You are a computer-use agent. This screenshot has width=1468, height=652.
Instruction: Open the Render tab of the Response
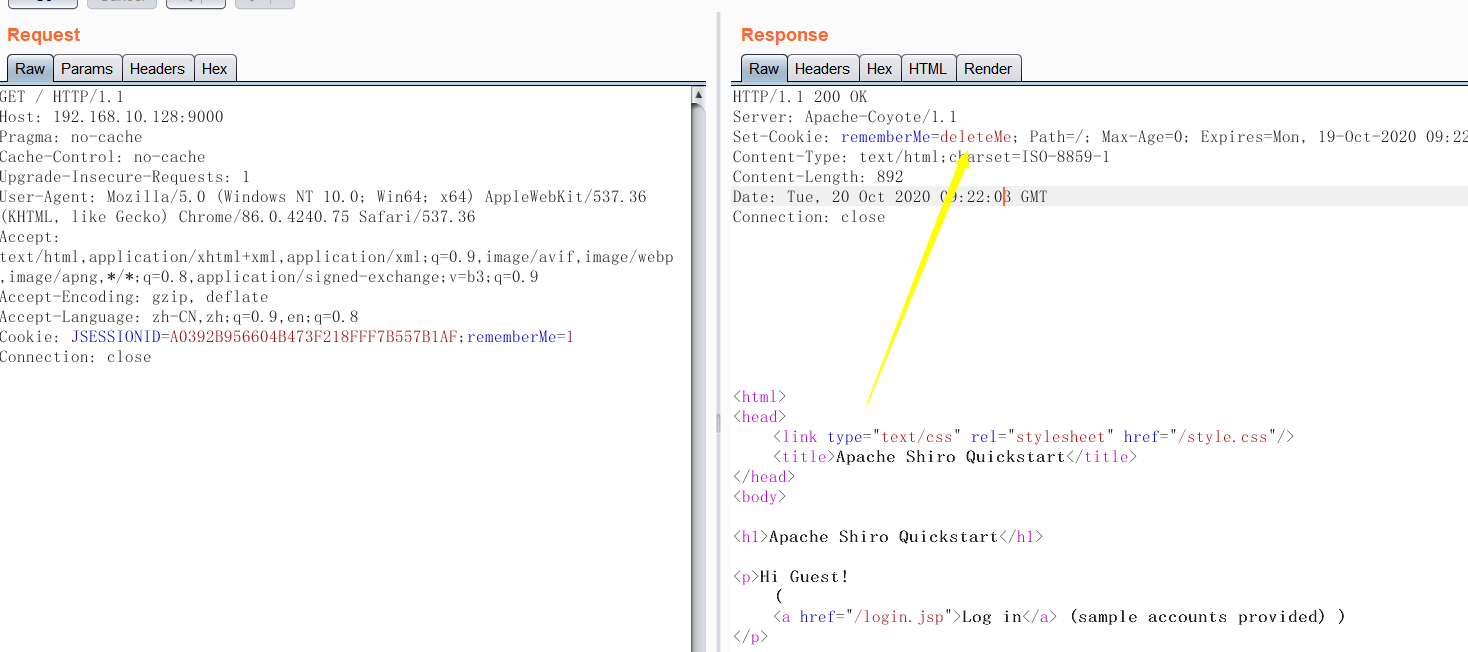coord(988,69)
